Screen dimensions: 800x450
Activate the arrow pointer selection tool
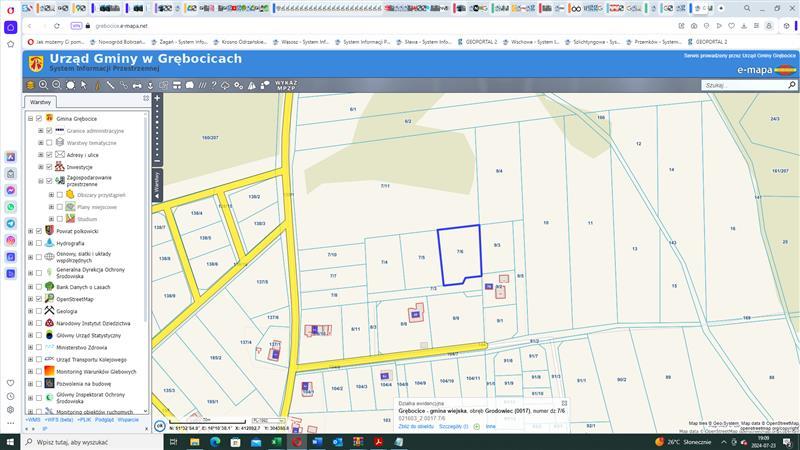84,86
